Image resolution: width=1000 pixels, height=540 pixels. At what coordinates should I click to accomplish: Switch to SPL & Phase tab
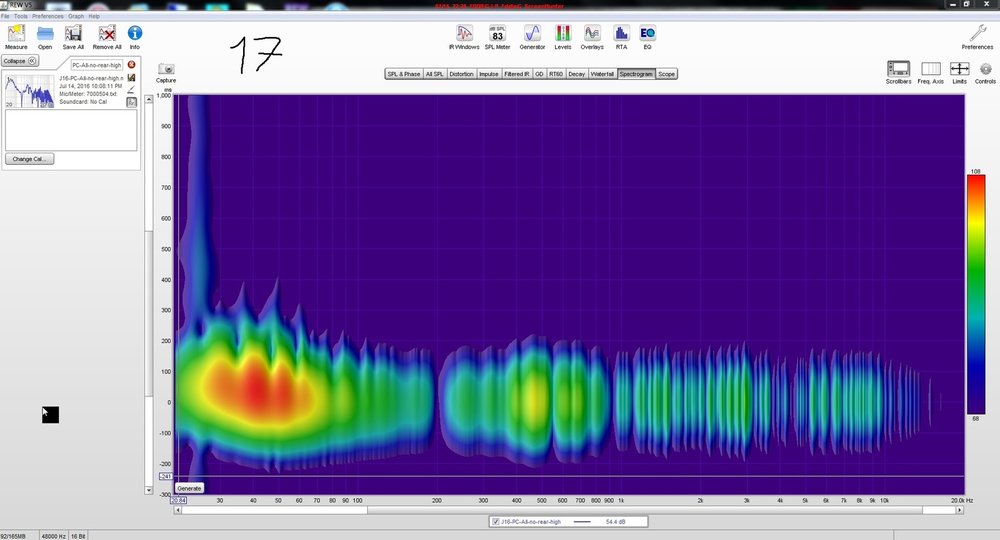(x=404, y=74)
